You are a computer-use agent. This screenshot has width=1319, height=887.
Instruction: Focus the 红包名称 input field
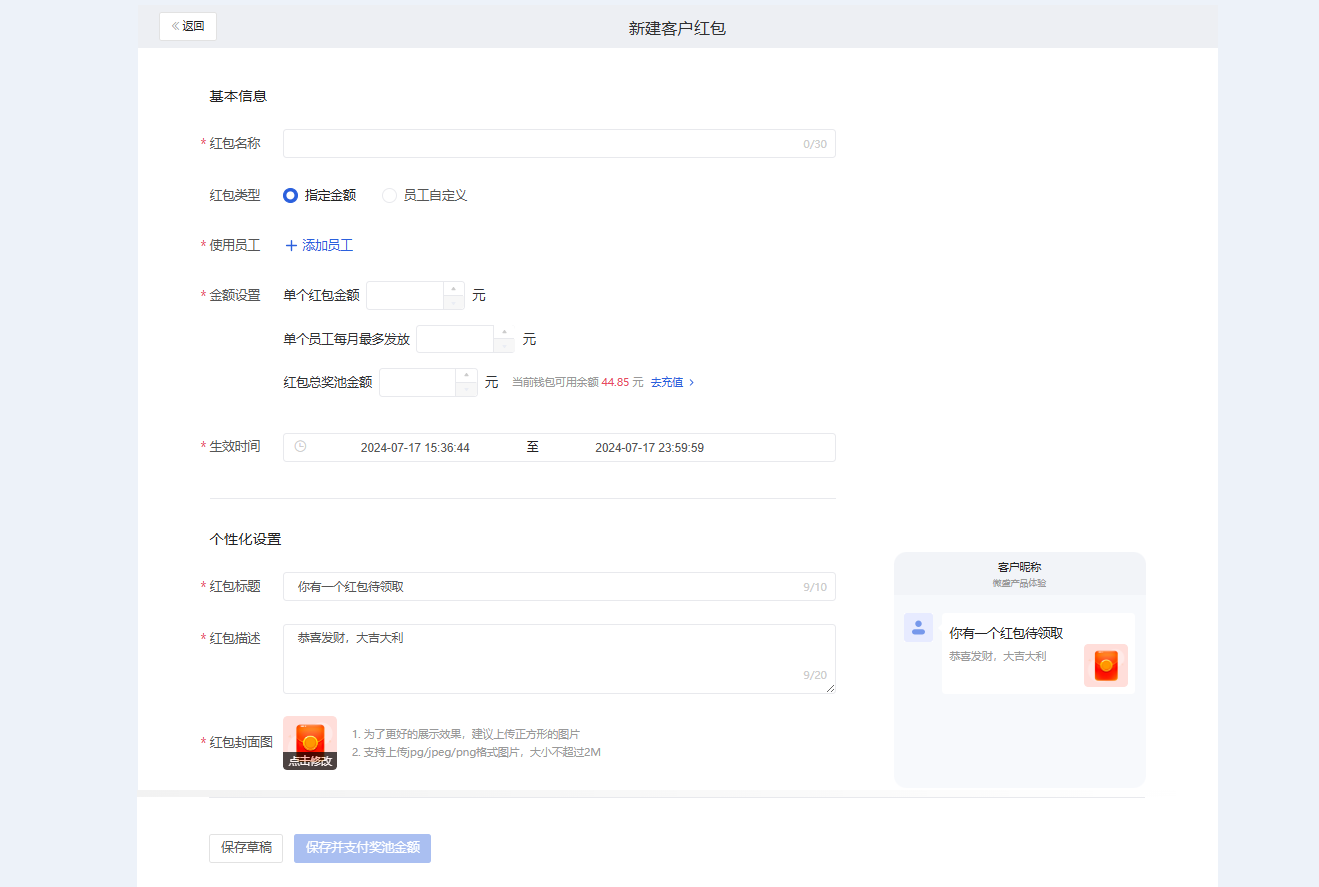[559, 144]
